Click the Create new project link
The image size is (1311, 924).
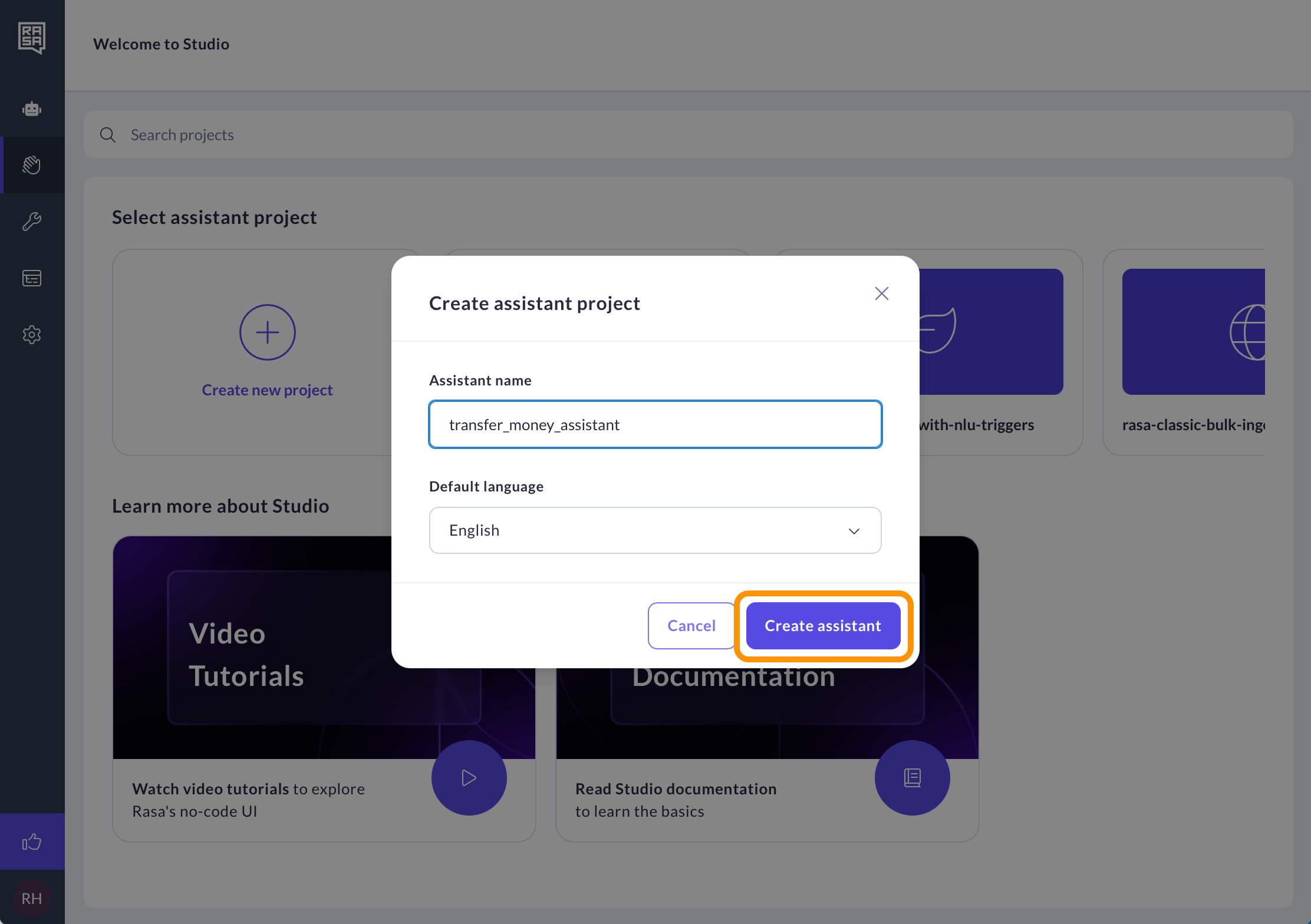[x=267, y=390]
